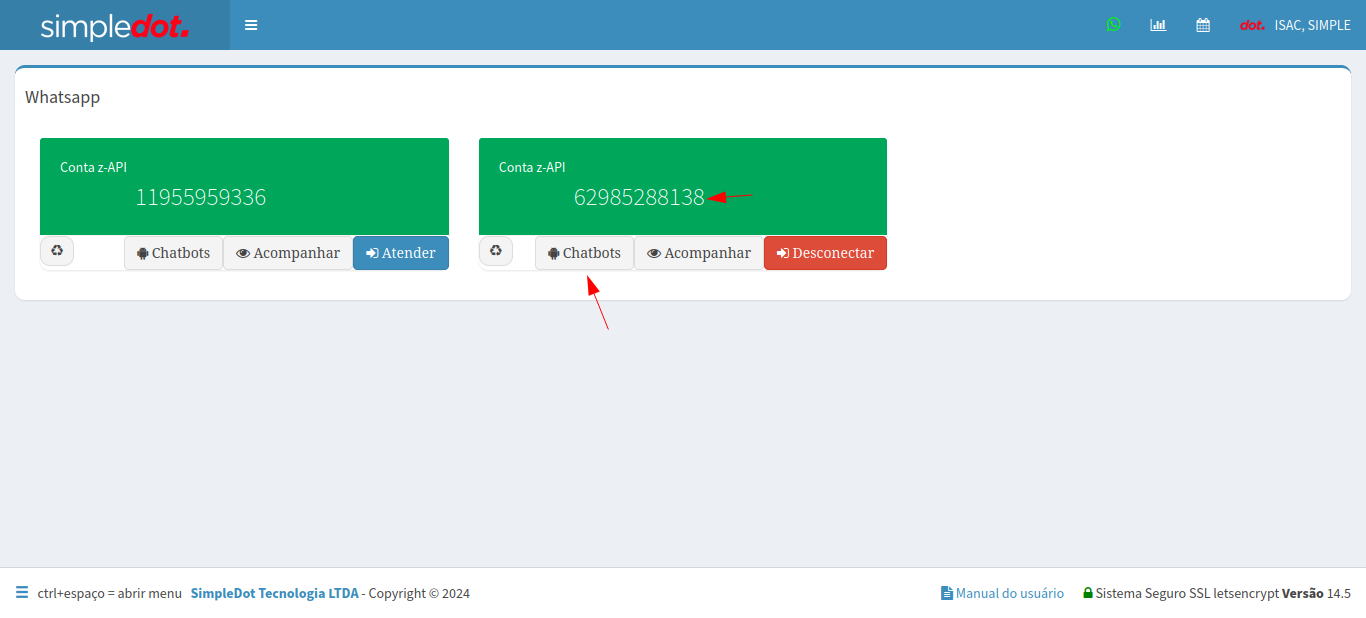Toggle the hamburger sidebar menu
The image size is (1366, 618).
(x=251, y=25)
